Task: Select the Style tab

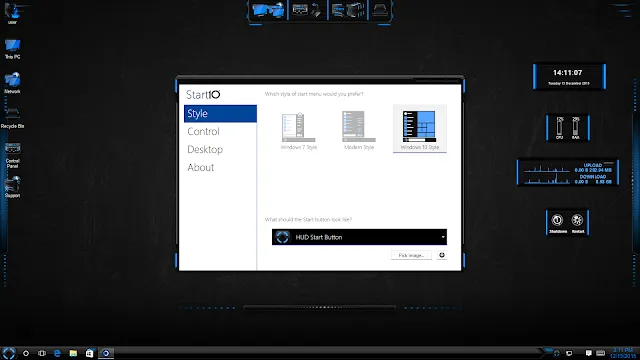Action: click(220, 113)
